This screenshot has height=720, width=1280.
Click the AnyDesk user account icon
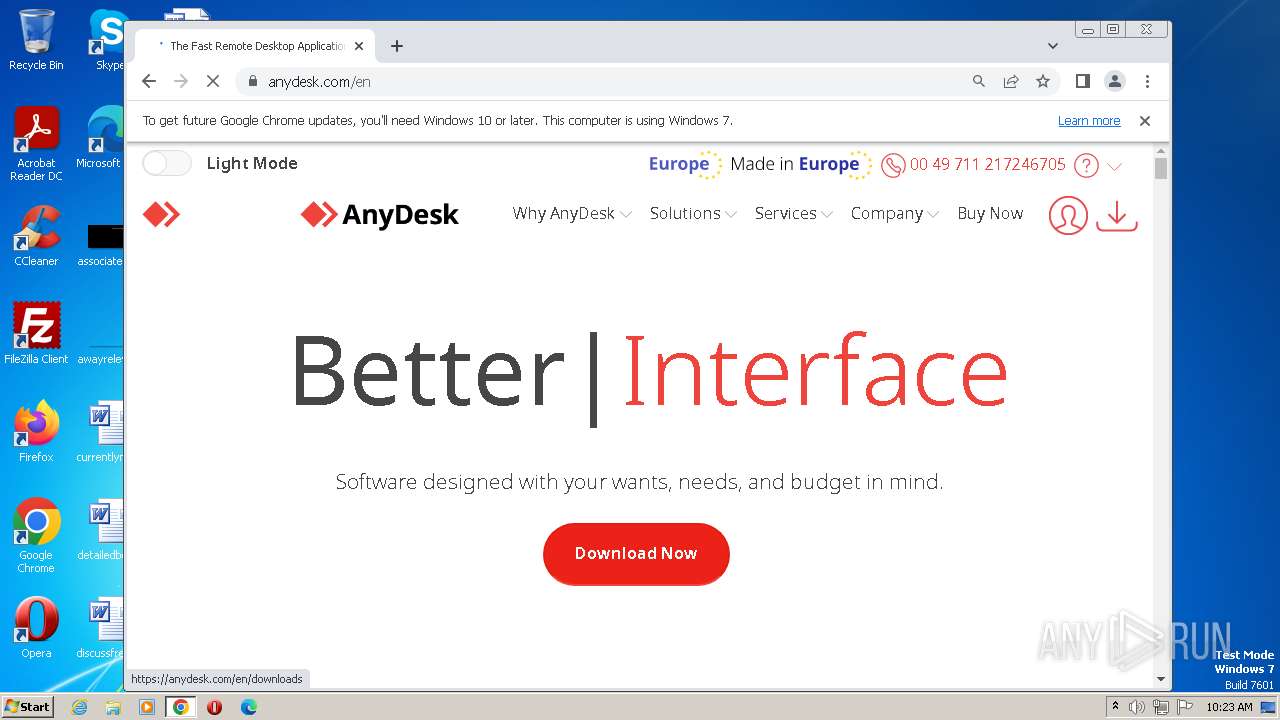coord(1068,215)
